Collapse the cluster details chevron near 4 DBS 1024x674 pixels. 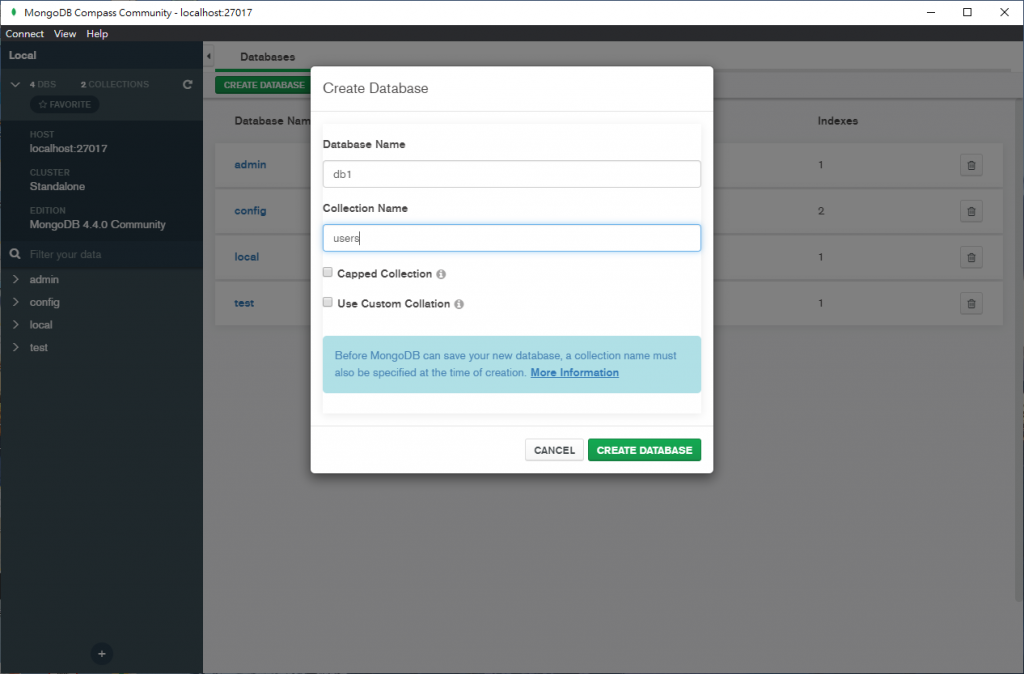point(15,84)
